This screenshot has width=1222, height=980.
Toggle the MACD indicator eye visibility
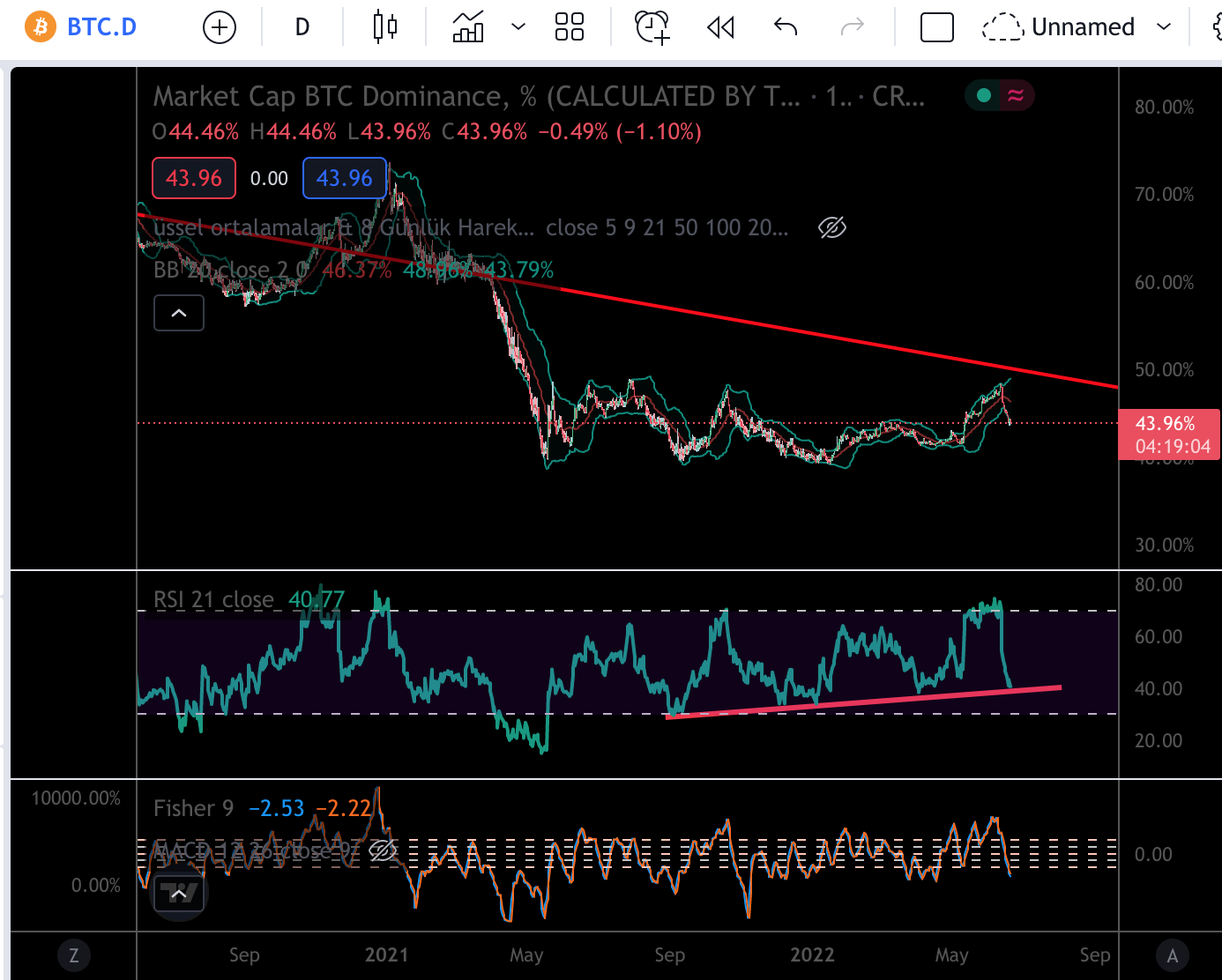click(x=382, y=850)
